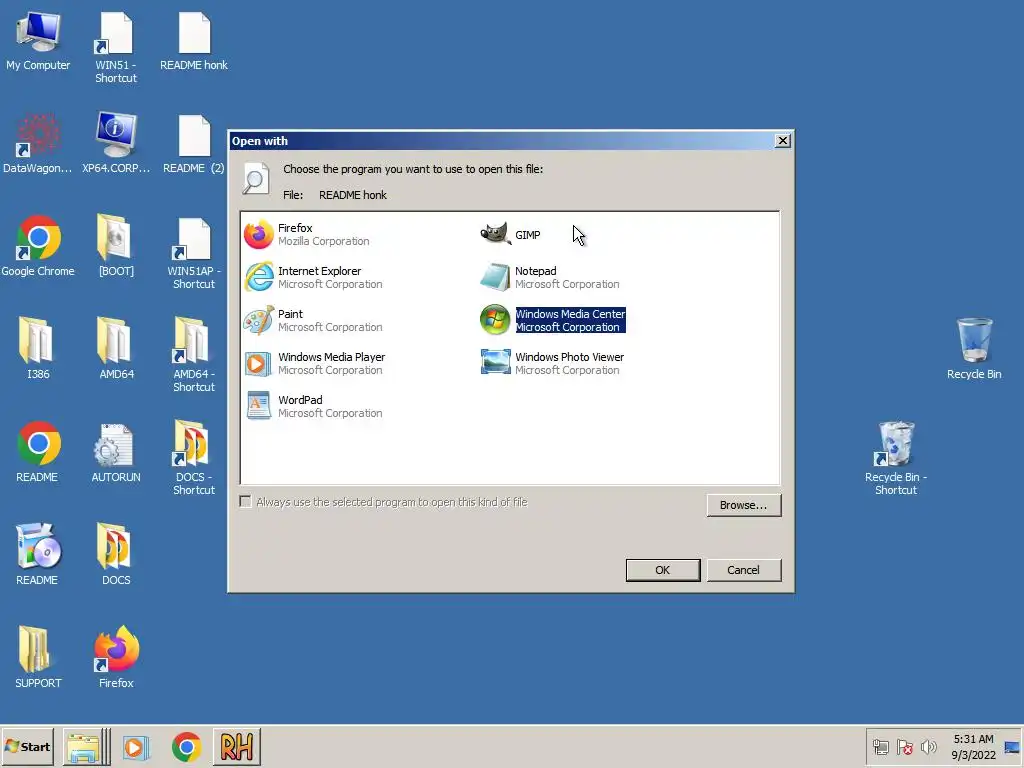Screen dimensions: 1024x768
Task: Click the RH taskbar icon
Action: coord(236,747)
